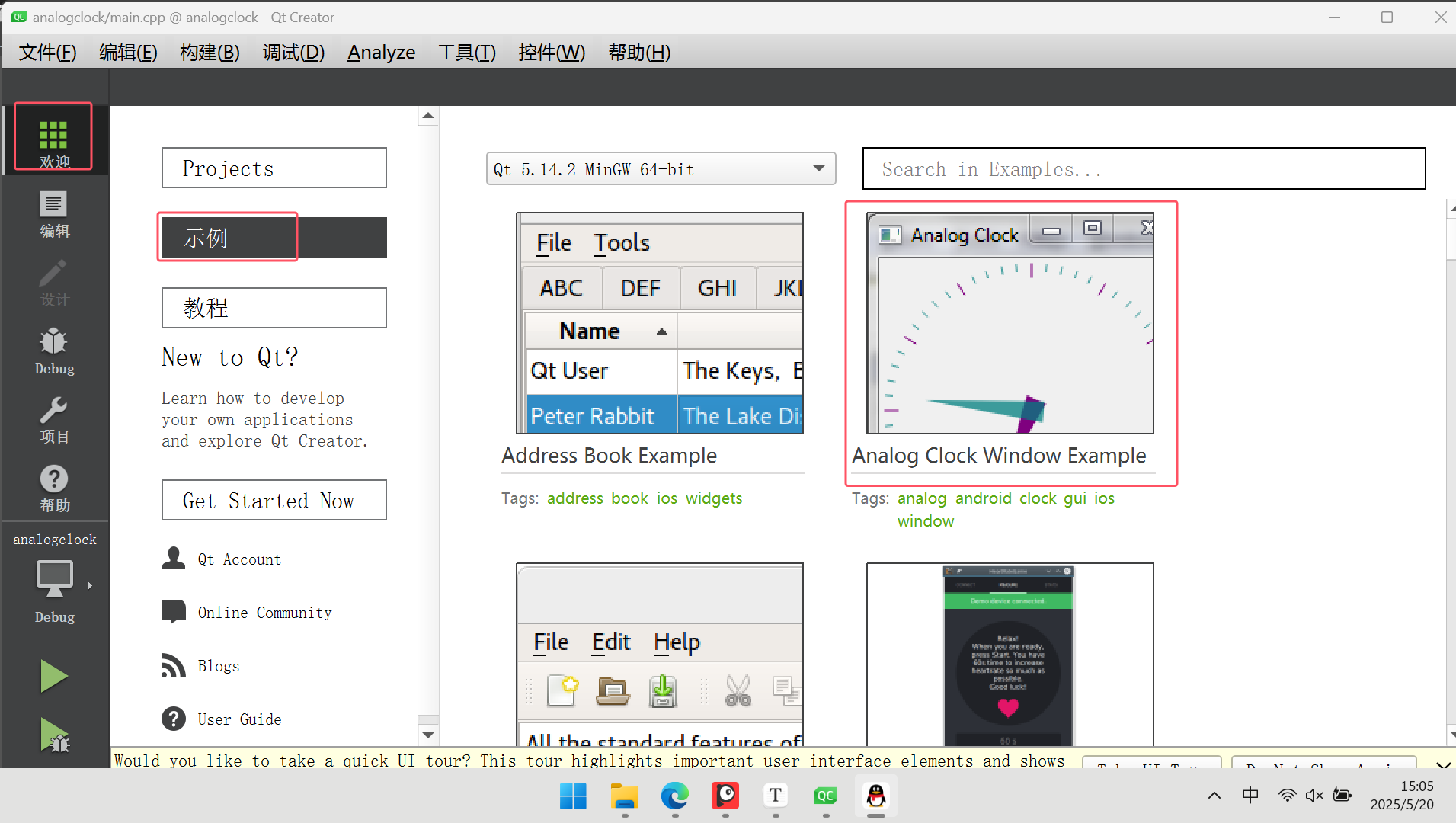Open red screen recorder taskbar icon
This screenshot has width=1456, height=823.
[725, 796]
